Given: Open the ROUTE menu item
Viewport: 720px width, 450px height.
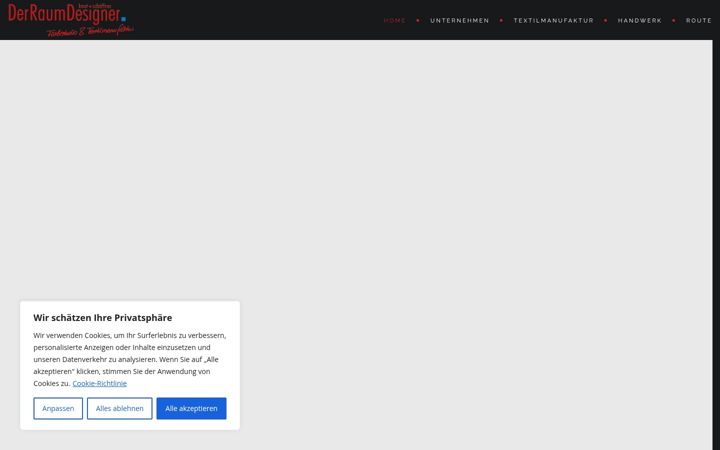Looking at the screenshot, I should point(698,21).
